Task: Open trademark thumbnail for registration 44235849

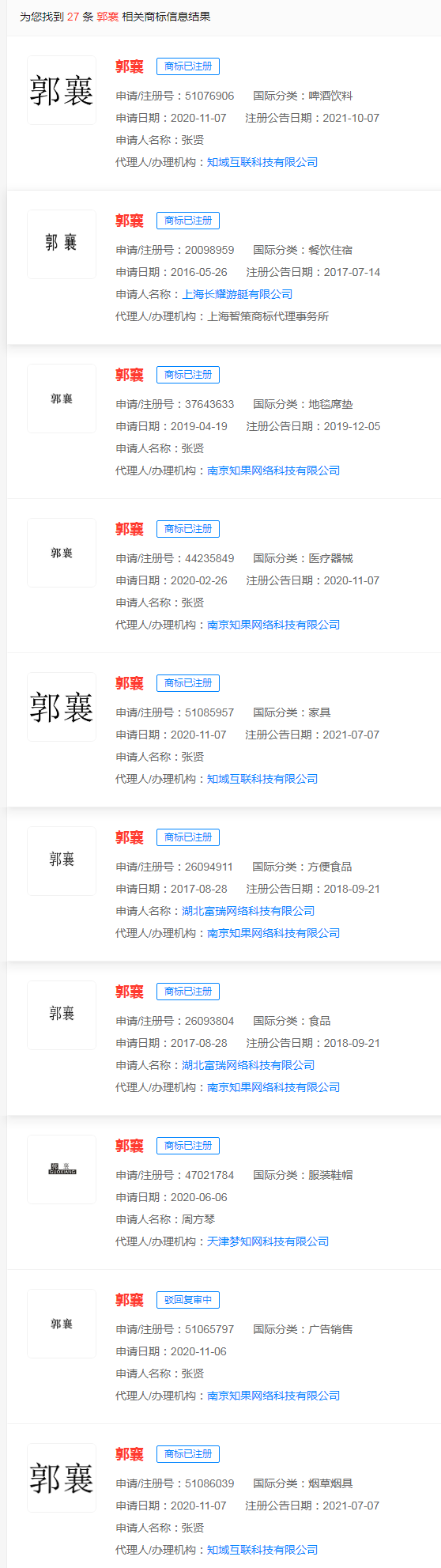Action: (62, 553)
